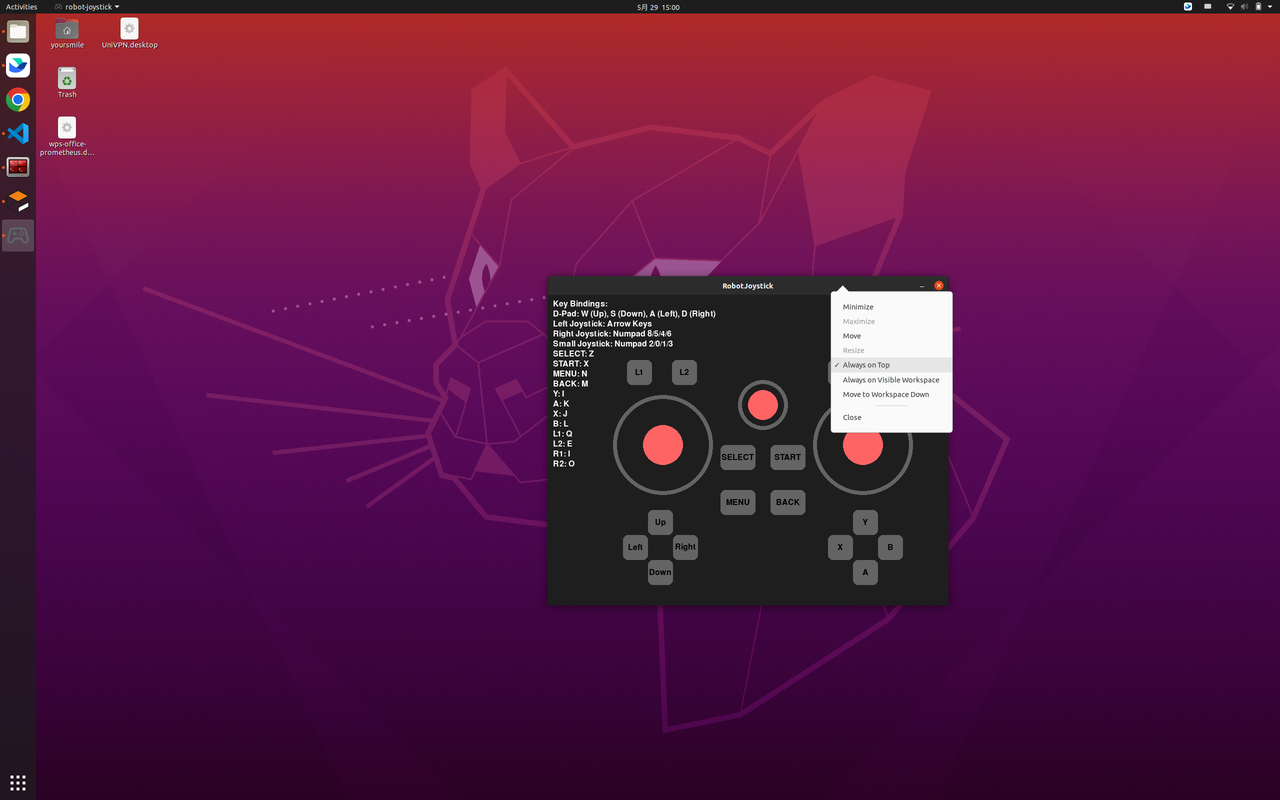Click the "Left Joystick: Arrow Keys" line
1280x800 pixels.
click(602, 324)
